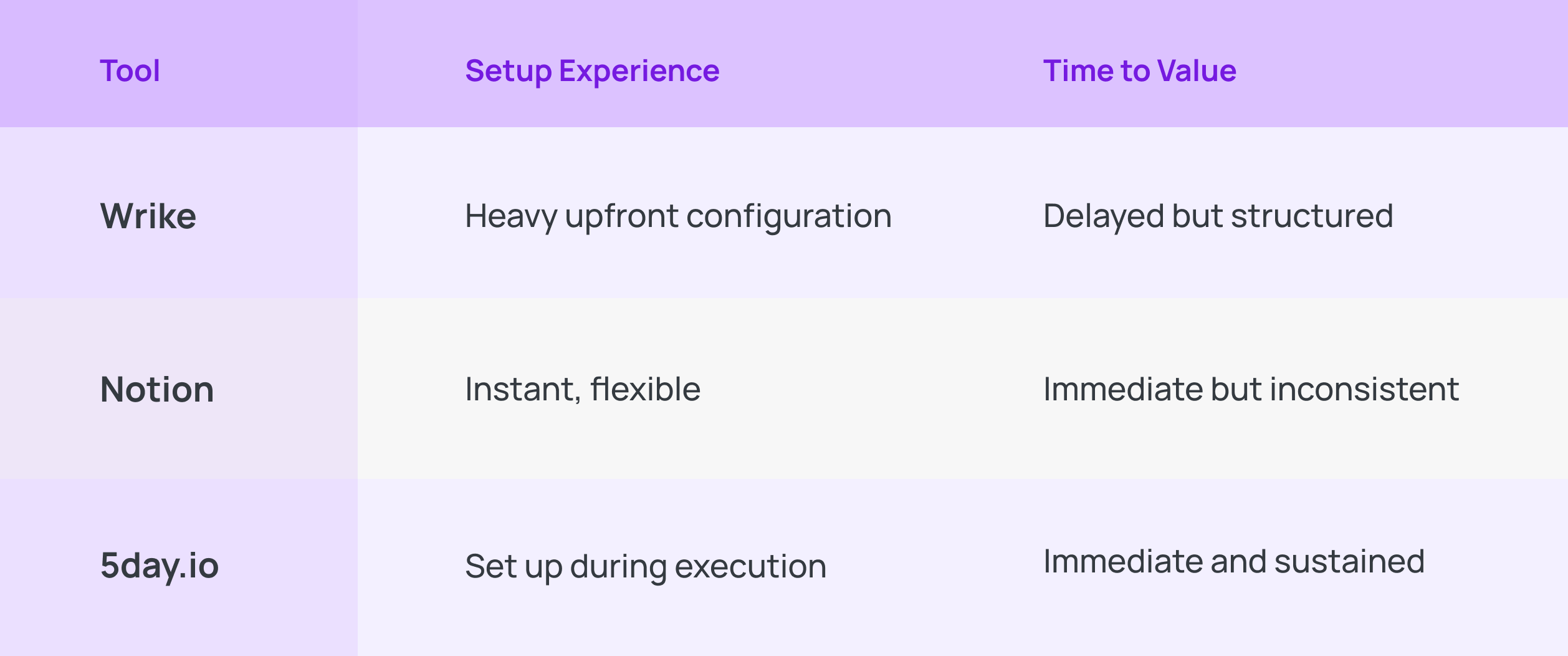1568x656 pixels.
Task: Click the word flexible in Notion row
Action: (x=646, y=389)
